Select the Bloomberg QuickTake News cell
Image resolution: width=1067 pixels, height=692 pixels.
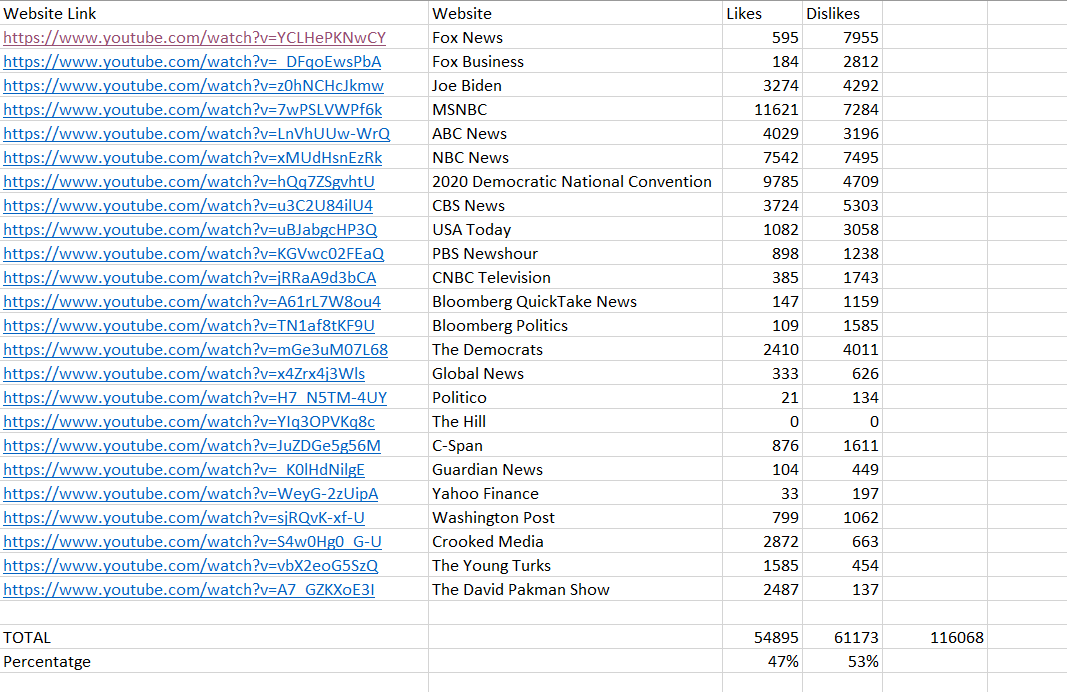coord(576,301)
